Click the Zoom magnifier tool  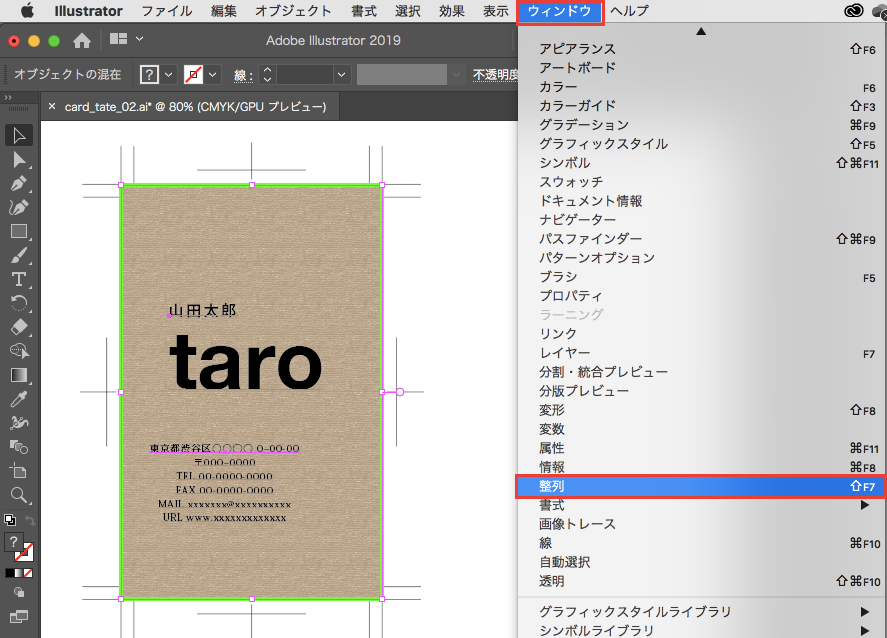click(x=19, y=494)
